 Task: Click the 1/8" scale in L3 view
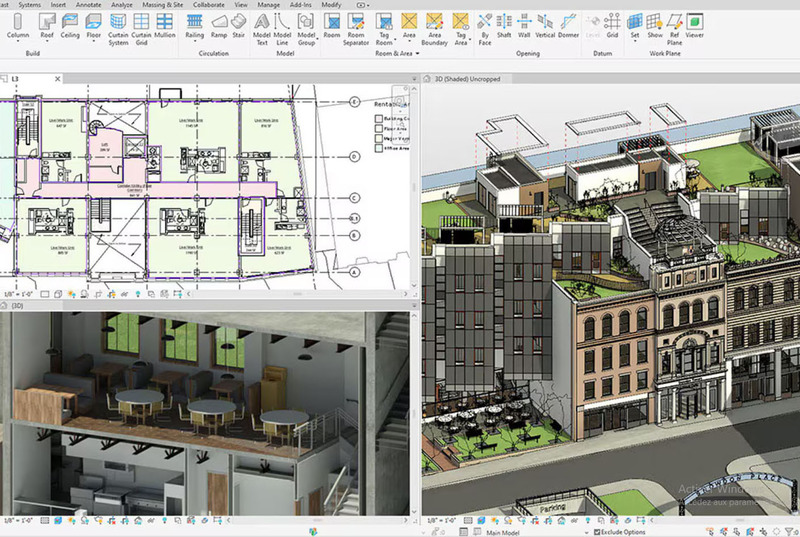coord(18,294)
